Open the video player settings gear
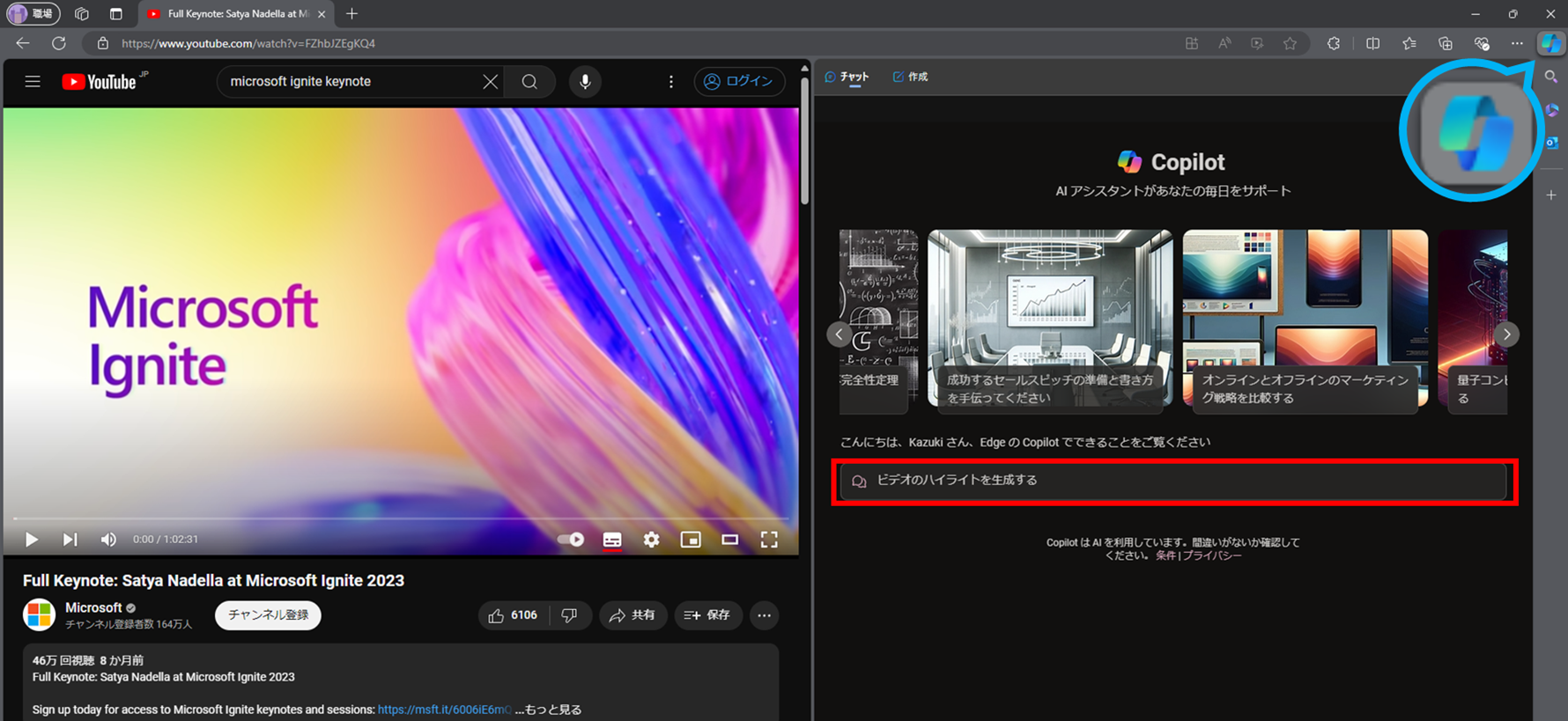This screenshot has height=721, width=1568. (x=651, y=540)
